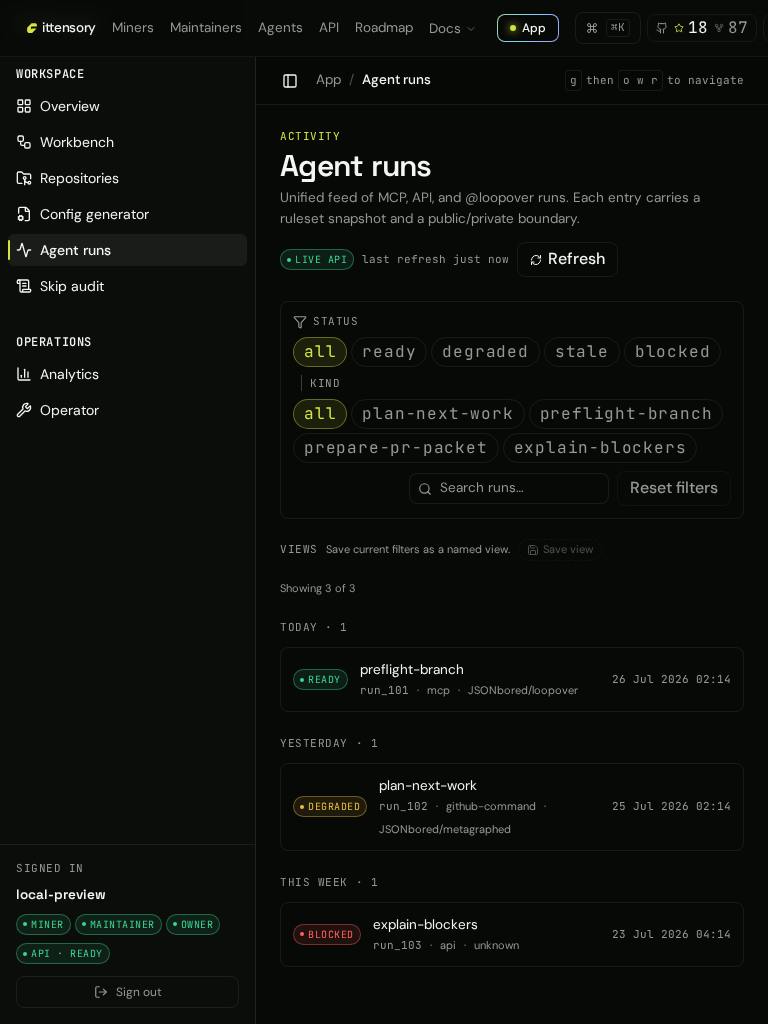Click the MINER role badge
The height and width of the screenshot is (1024, 768).
pyautogui.click(x=43, y=925)
